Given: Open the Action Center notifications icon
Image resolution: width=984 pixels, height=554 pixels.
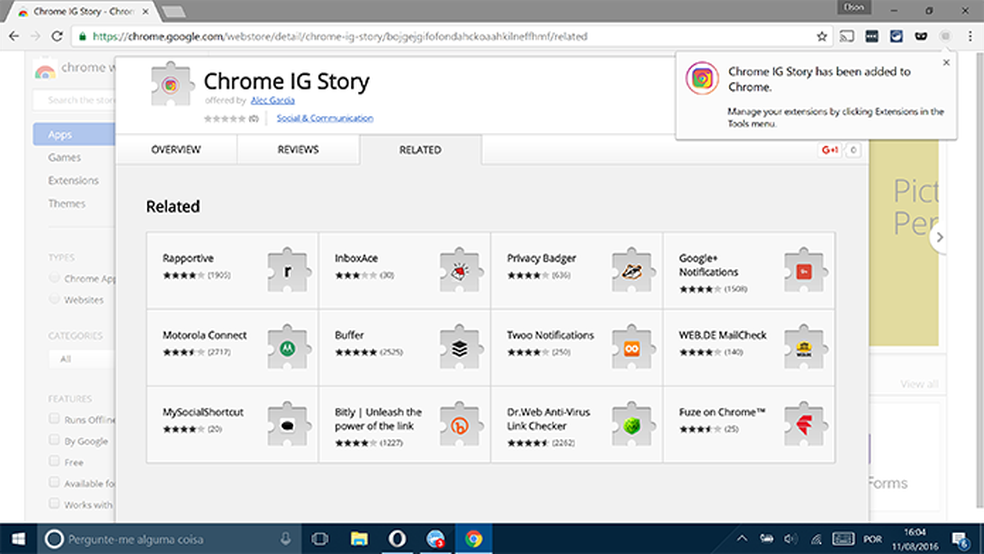Looking at the screenshot, I should pyautogui.click(x=960, y=540).
